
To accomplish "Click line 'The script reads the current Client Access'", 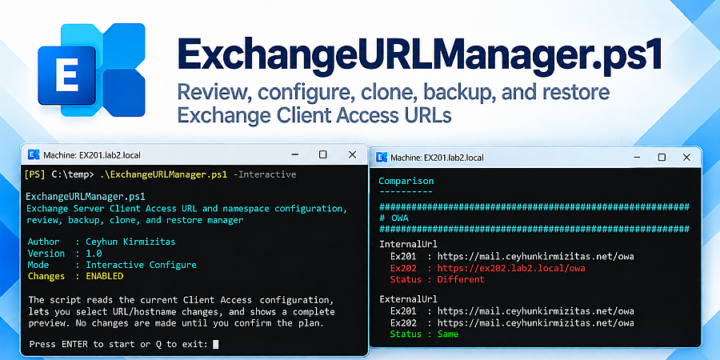I will click(x=181, y=300).
